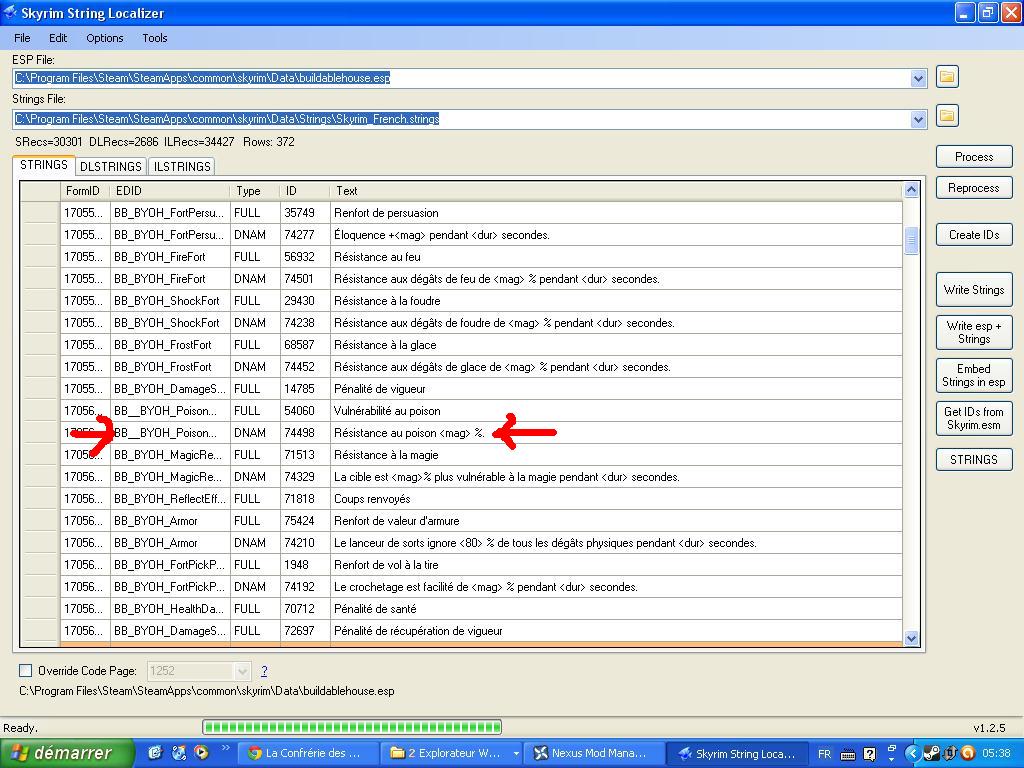Sort by Type column header

pos(255,191)
